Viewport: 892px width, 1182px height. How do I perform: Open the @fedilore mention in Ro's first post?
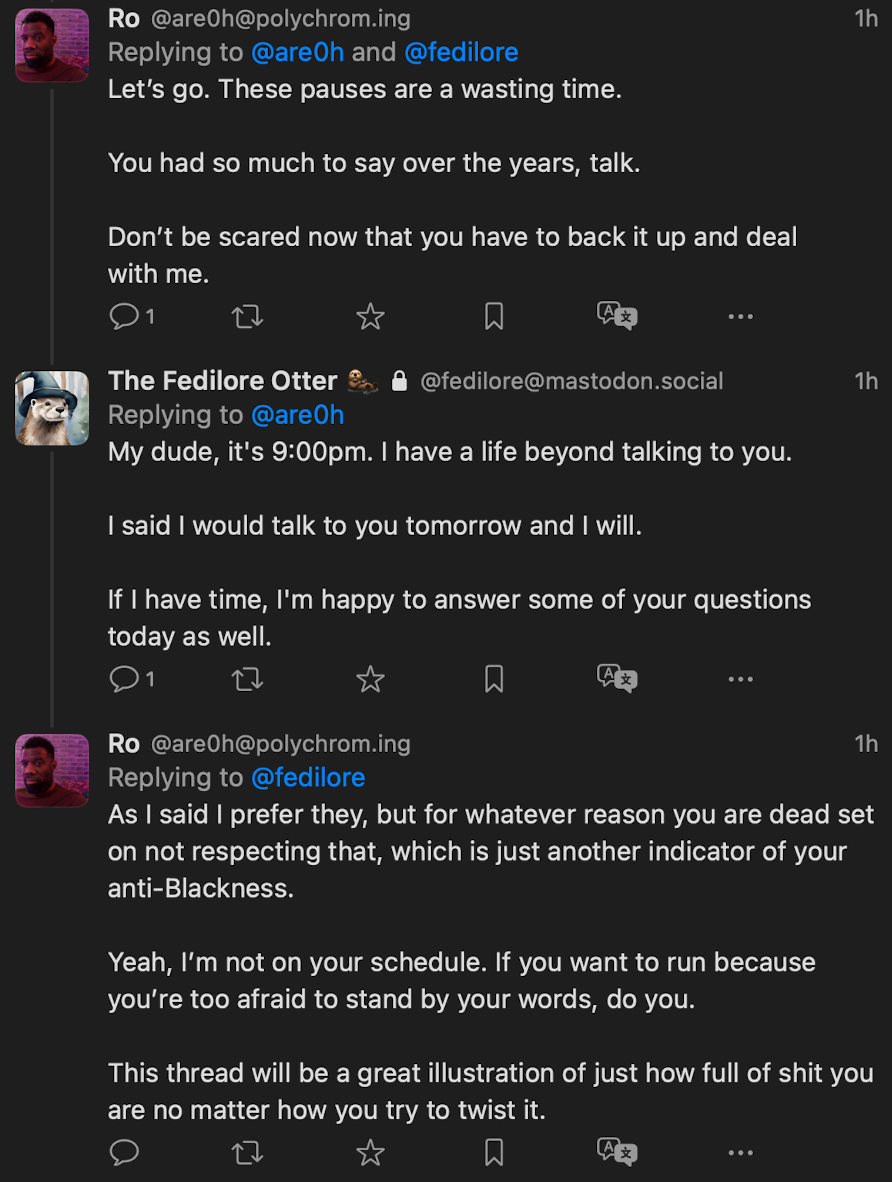click(x=461, y=52)
